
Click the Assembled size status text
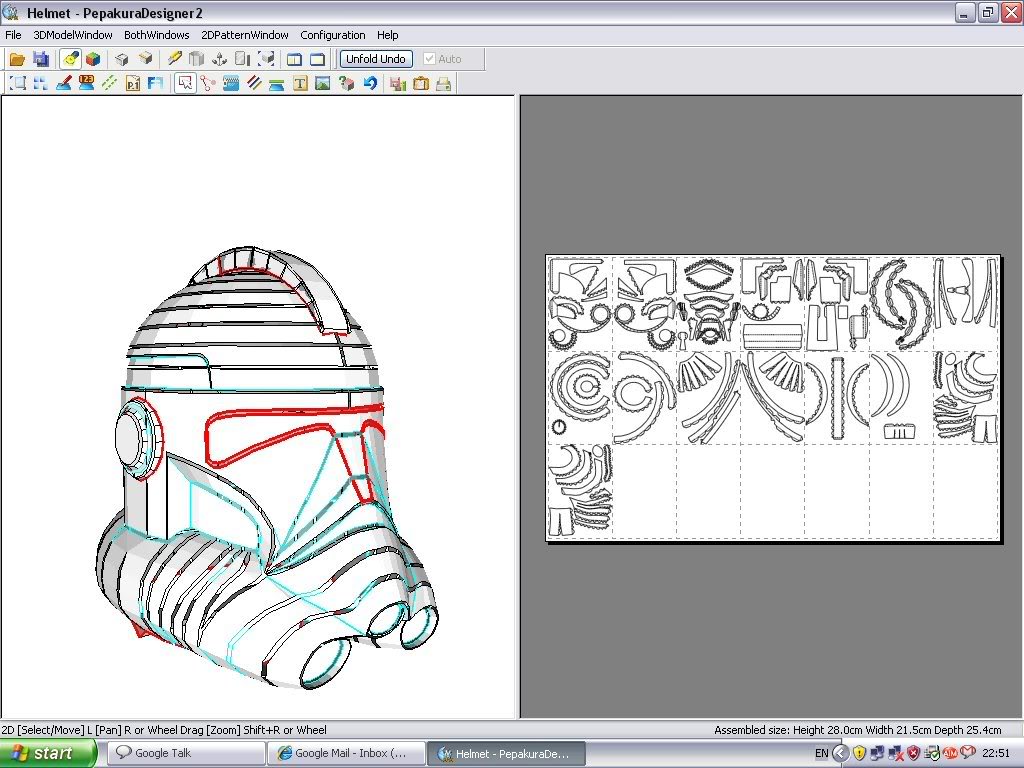click(857, 730)
